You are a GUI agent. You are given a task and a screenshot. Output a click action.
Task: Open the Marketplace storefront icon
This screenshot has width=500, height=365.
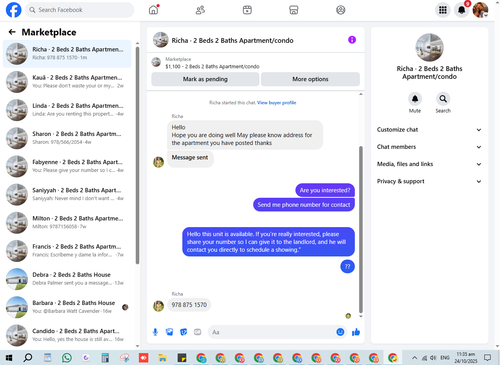pos(294,10)
